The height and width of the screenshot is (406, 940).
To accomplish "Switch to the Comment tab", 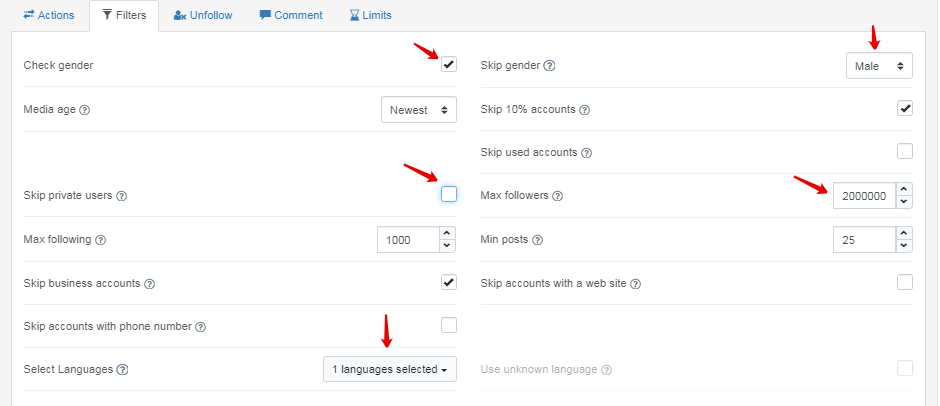I will coord(291,15).
